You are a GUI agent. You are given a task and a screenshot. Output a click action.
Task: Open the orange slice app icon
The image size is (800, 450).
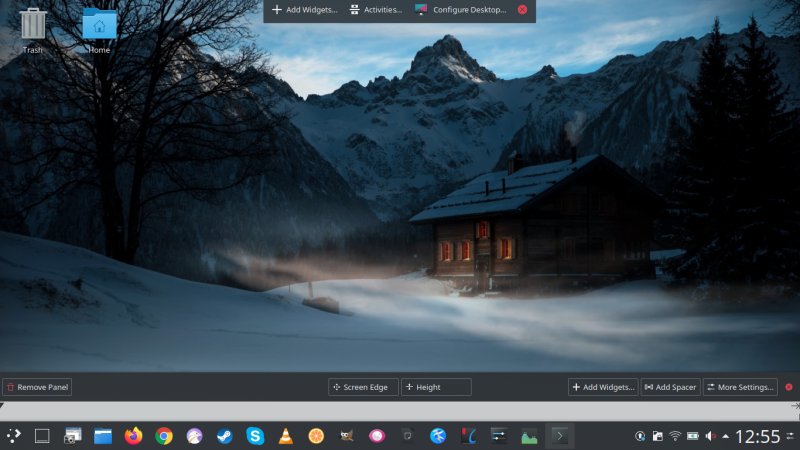tap(316, 436)
